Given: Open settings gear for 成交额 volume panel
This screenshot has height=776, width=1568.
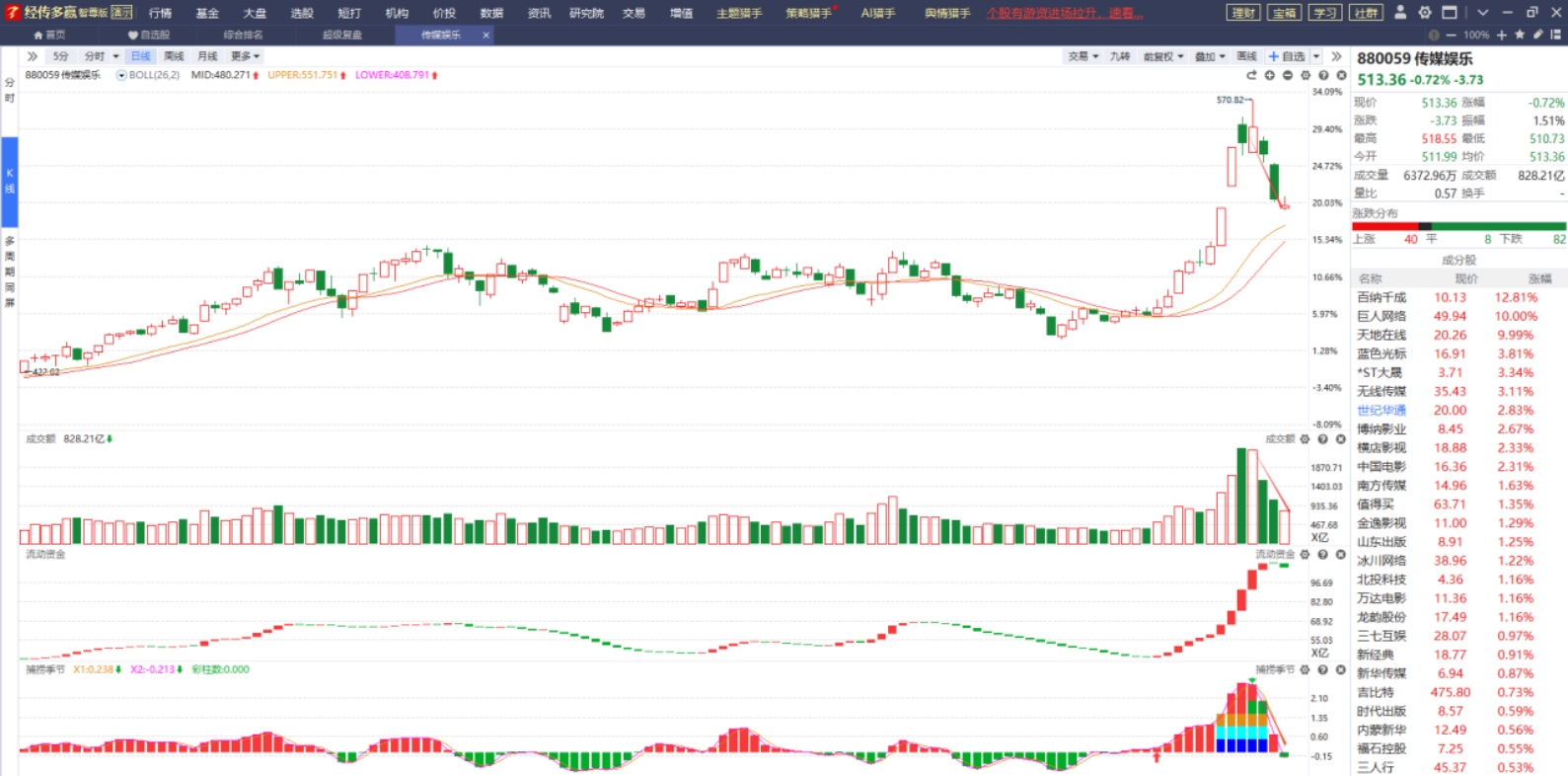Looking at the screenshot, I should [1306, 439].
